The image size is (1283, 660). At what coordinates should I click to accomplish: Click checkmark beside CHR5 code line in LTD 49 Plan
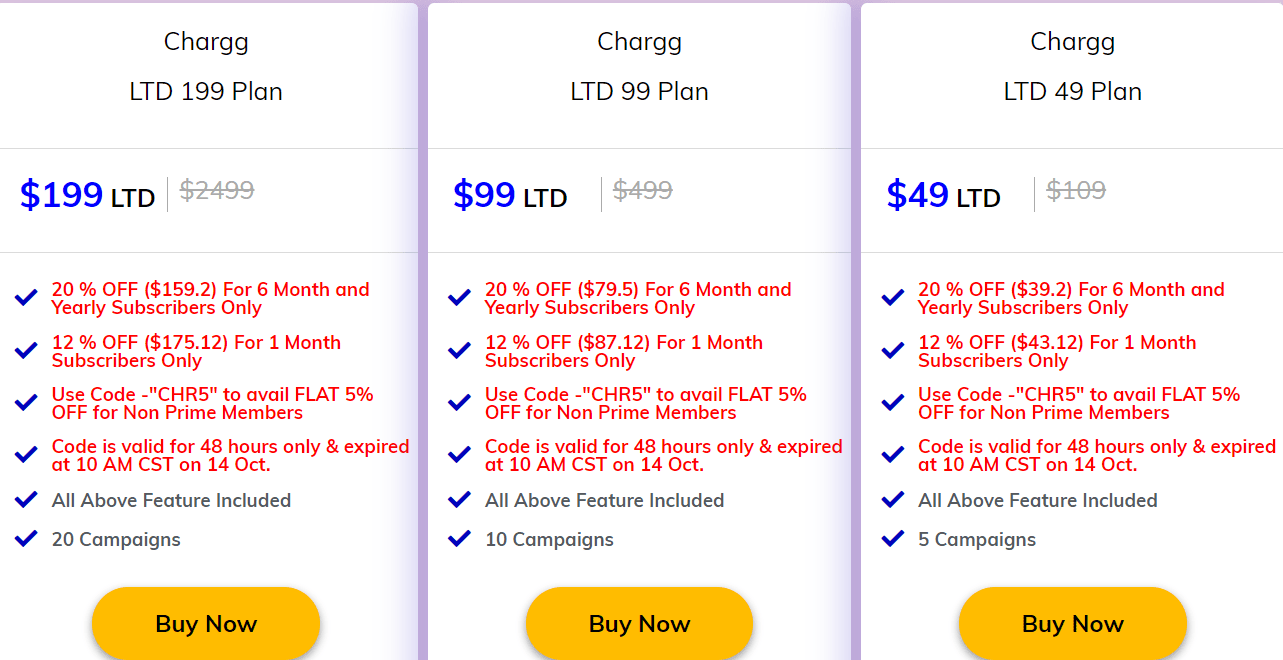pyautogui.click(x=892, y=402)
